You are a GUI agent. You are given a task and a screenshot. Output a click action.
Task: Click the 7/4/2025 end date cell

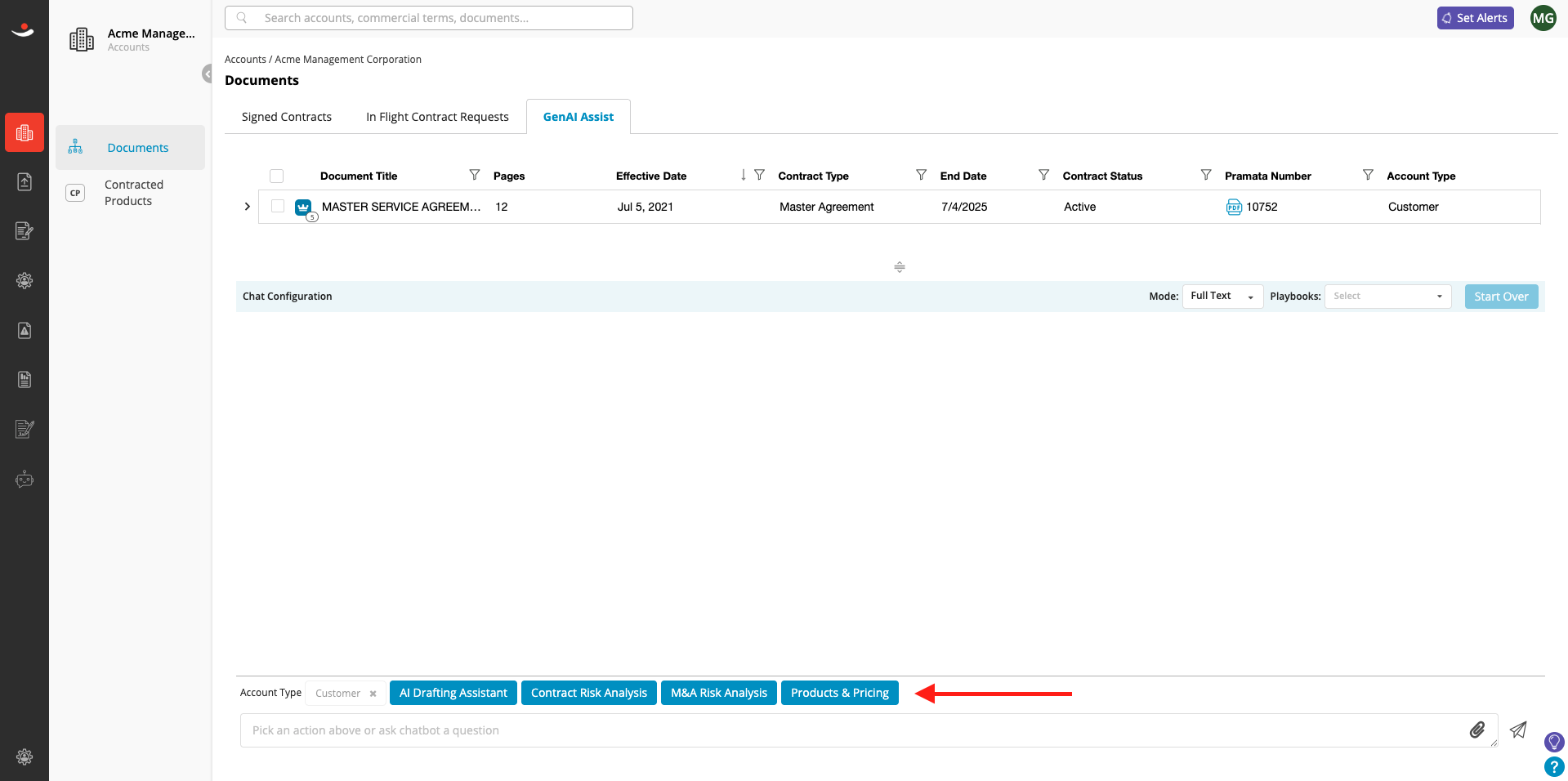coord(964,207)
